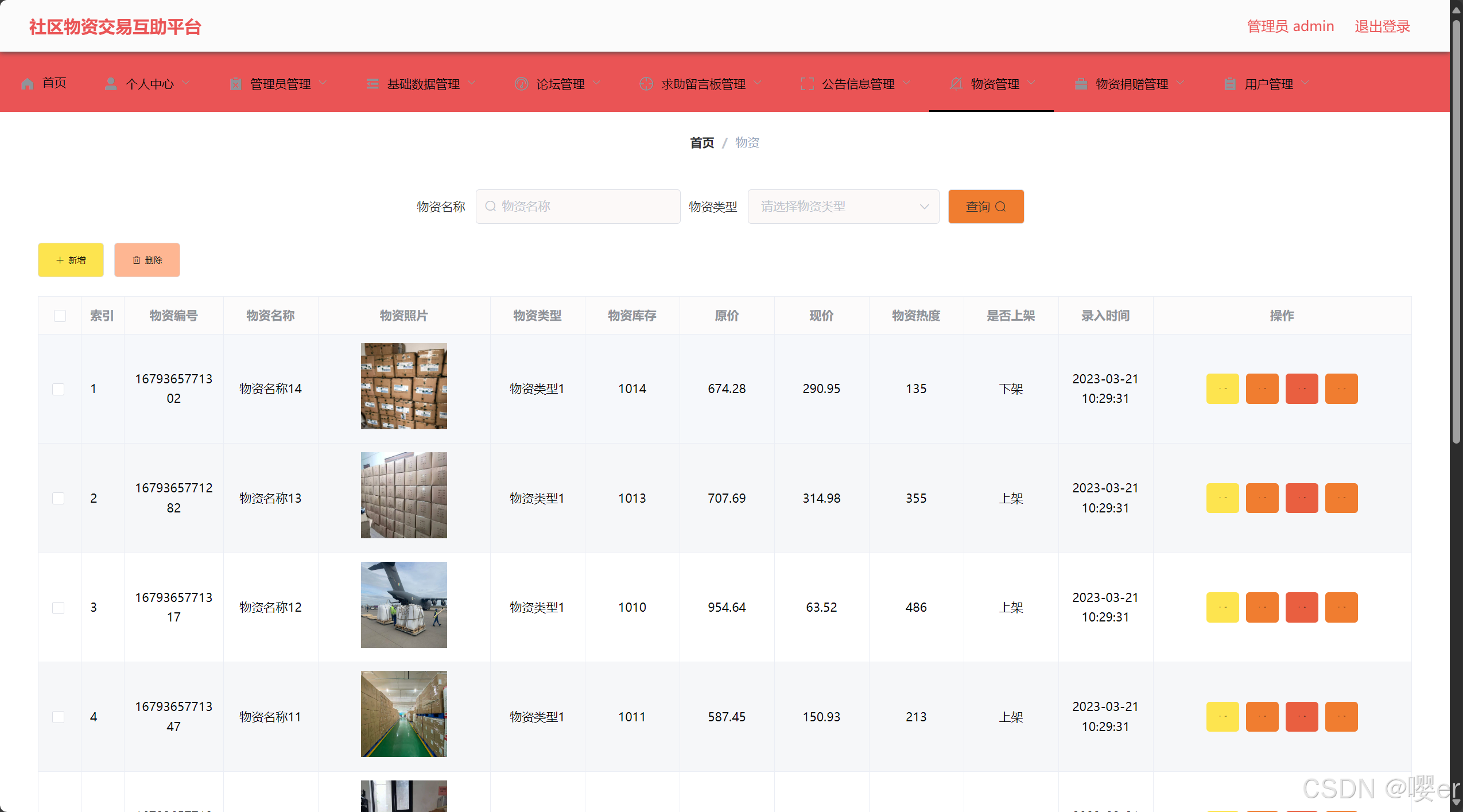The image size is (1463, 812).
Task: Click the icon beside 求助留言板管理
Action: pyautogui.click(x=646, y=84)
